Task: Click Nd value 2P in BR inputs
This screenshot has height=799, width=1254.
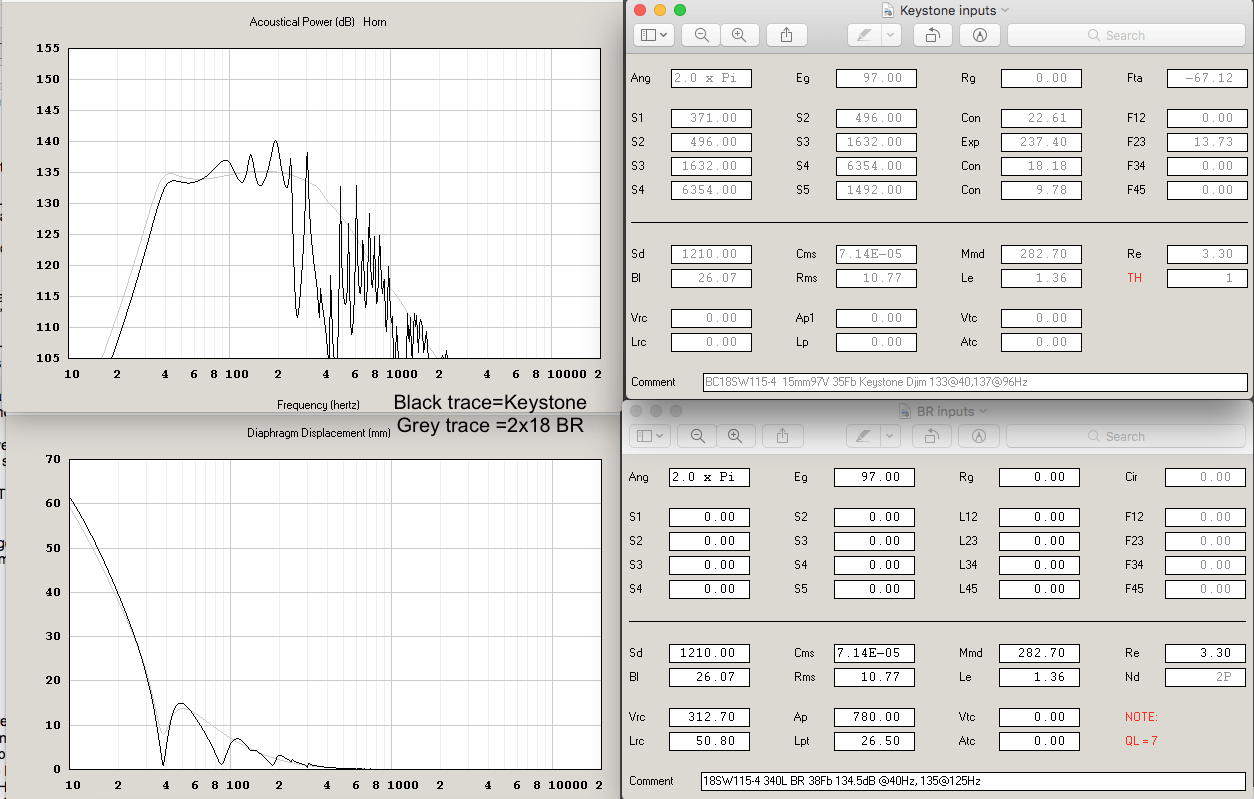Action: [x=1205, y=677]
